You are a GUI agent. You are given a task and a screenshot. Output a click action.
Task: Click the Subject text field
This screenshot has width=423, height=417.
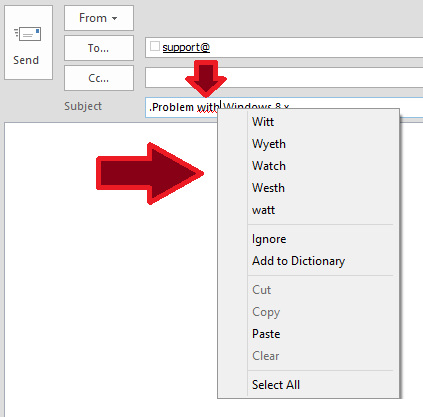[284, 107]
